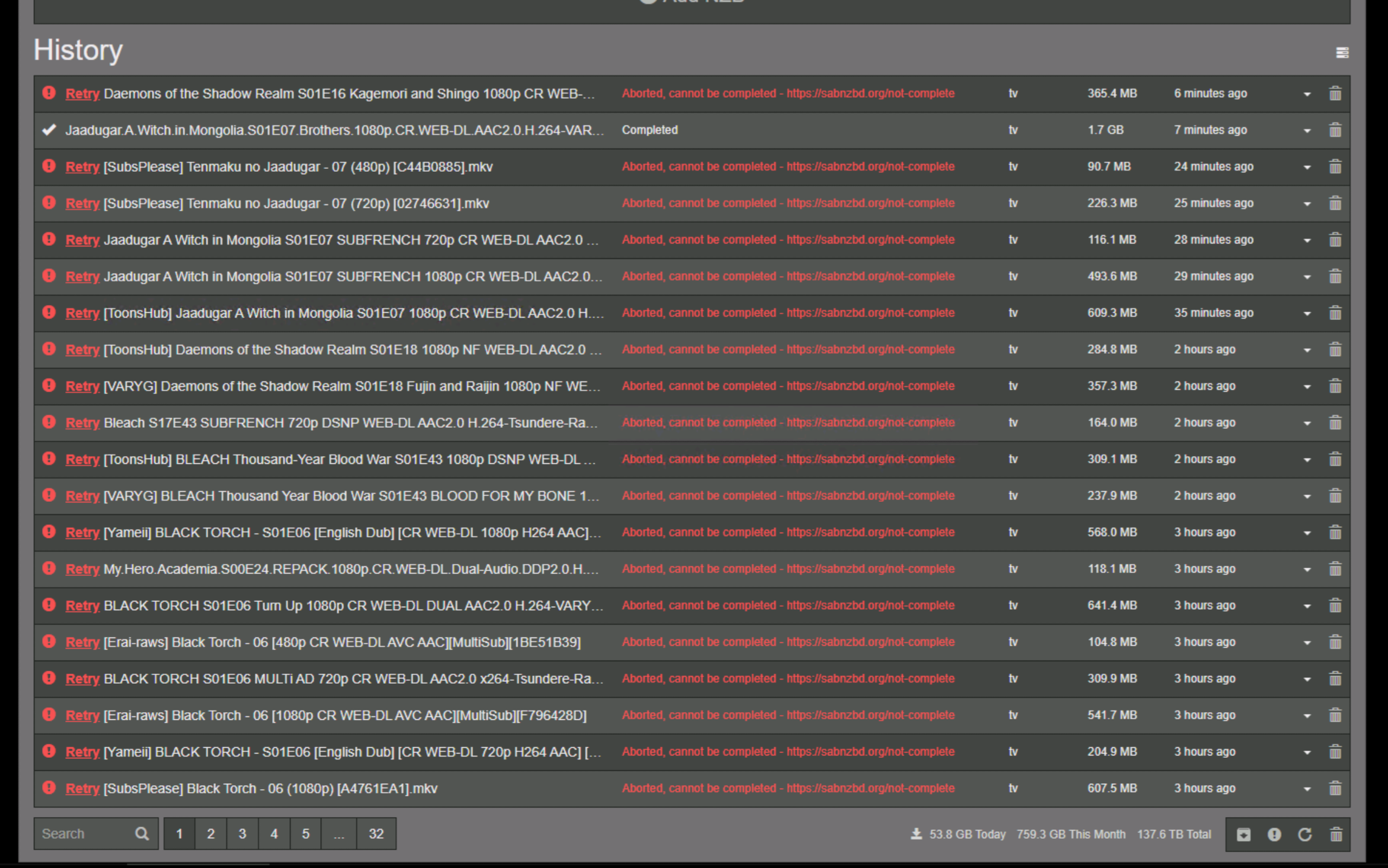Delete the ToonsHub Jaadugar S01E07 entry
Viewport: 1388px width, 868px height.
pos(1335,313)
